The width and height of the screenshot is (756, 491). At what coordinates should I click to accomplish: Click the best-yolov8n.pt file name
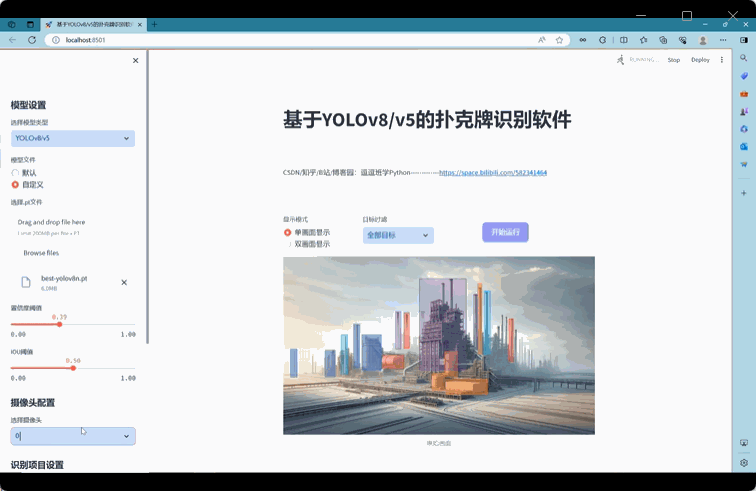coord(64,278)
